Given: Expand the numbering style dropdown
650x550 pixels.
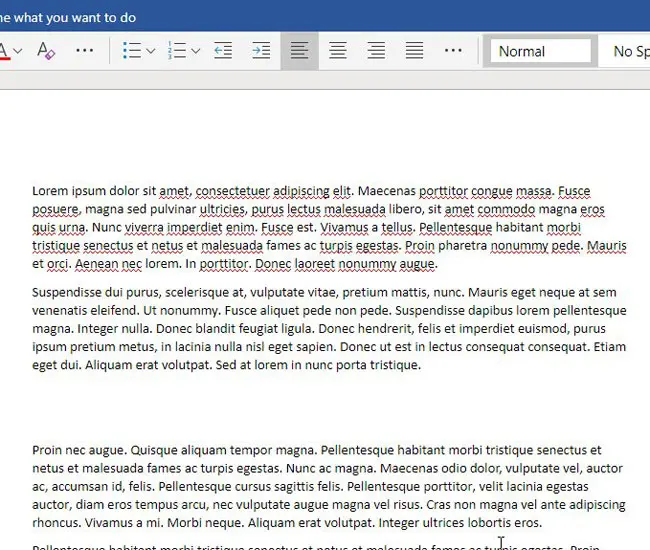Looking at the screenshot, I should (x=196, y=51).
